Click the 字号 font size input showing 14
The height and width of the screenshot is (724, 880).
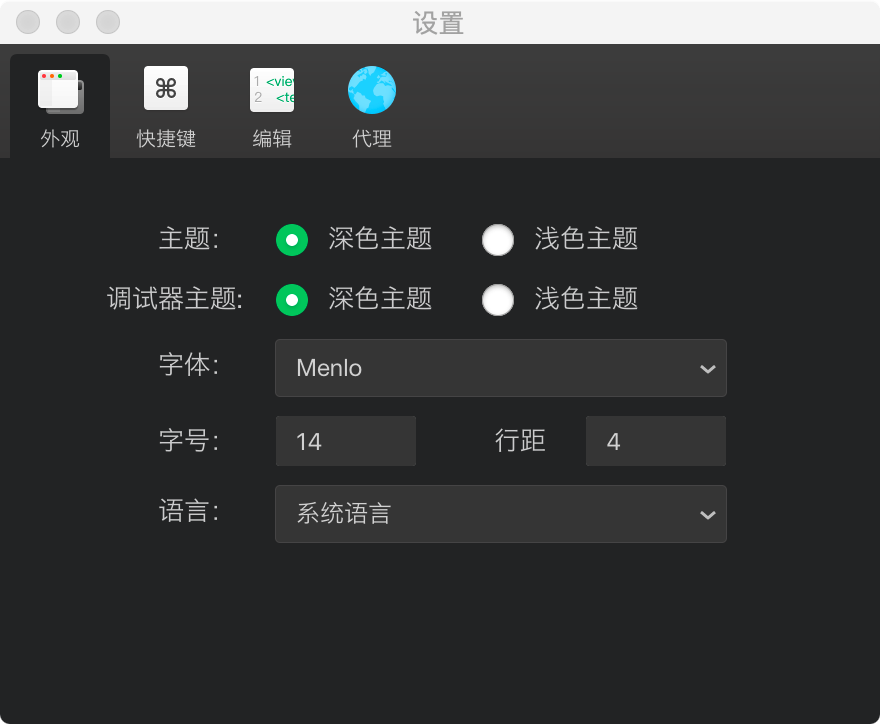(345, 441)
